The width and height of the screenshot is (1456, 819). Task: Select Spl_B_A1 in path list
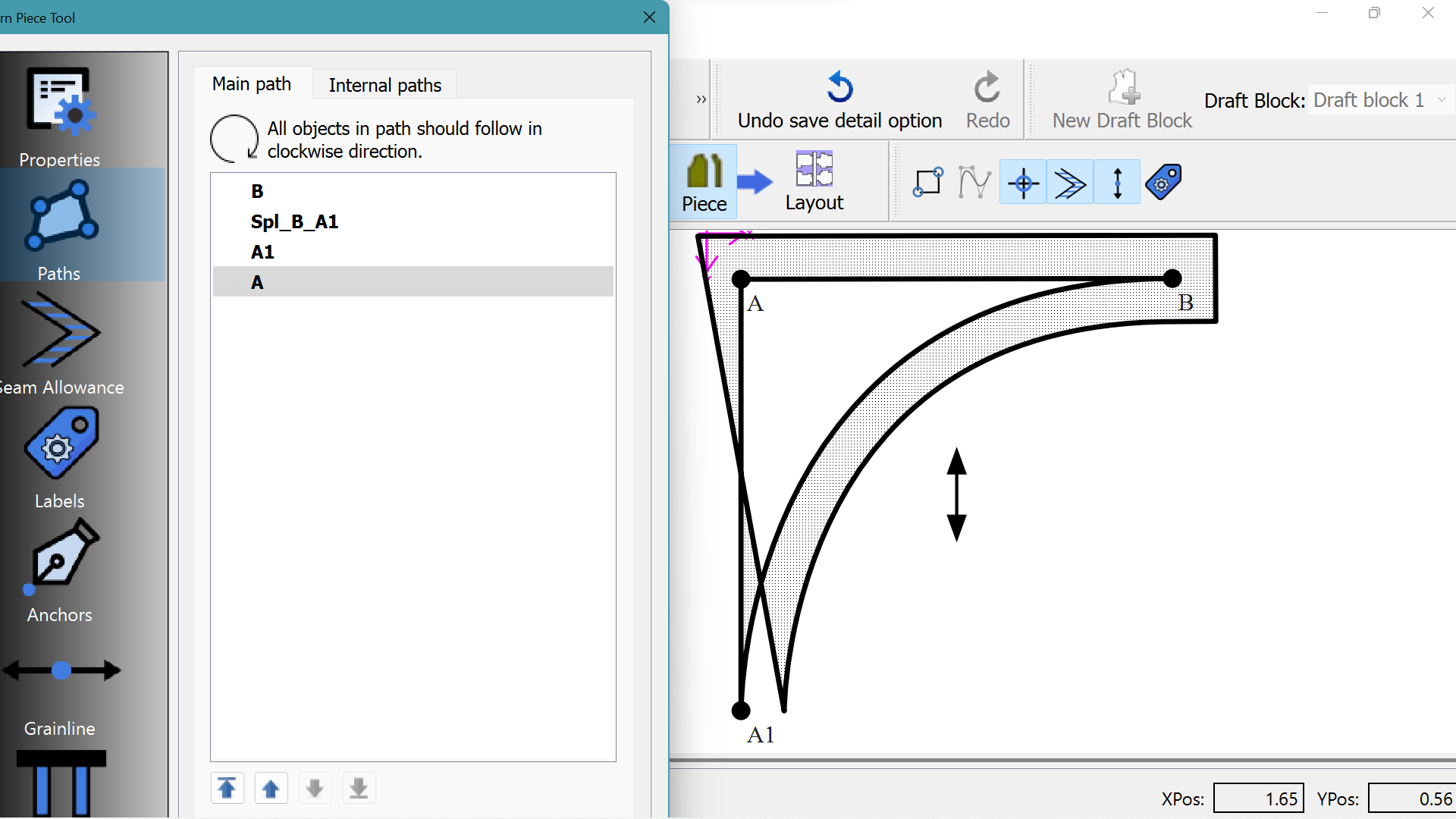(295, 221)
